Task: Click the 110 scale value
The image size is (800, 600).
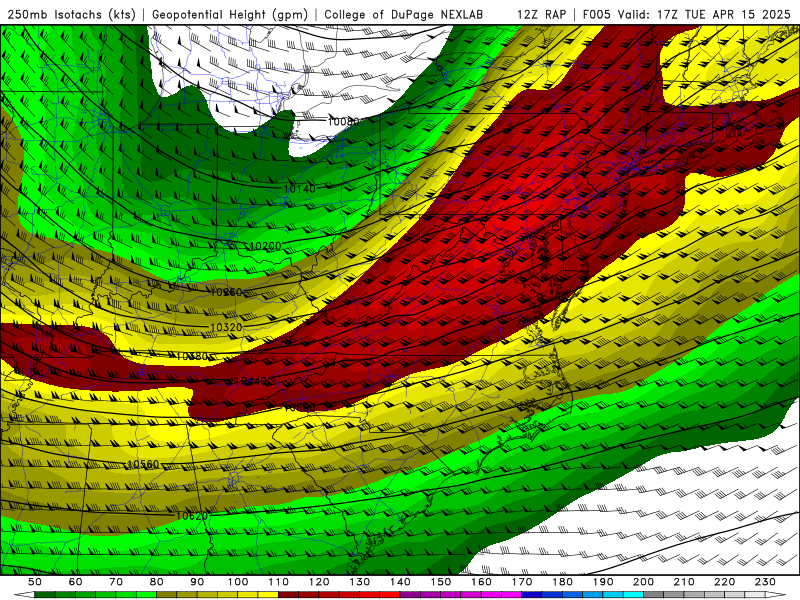Action: coord(279,582)
